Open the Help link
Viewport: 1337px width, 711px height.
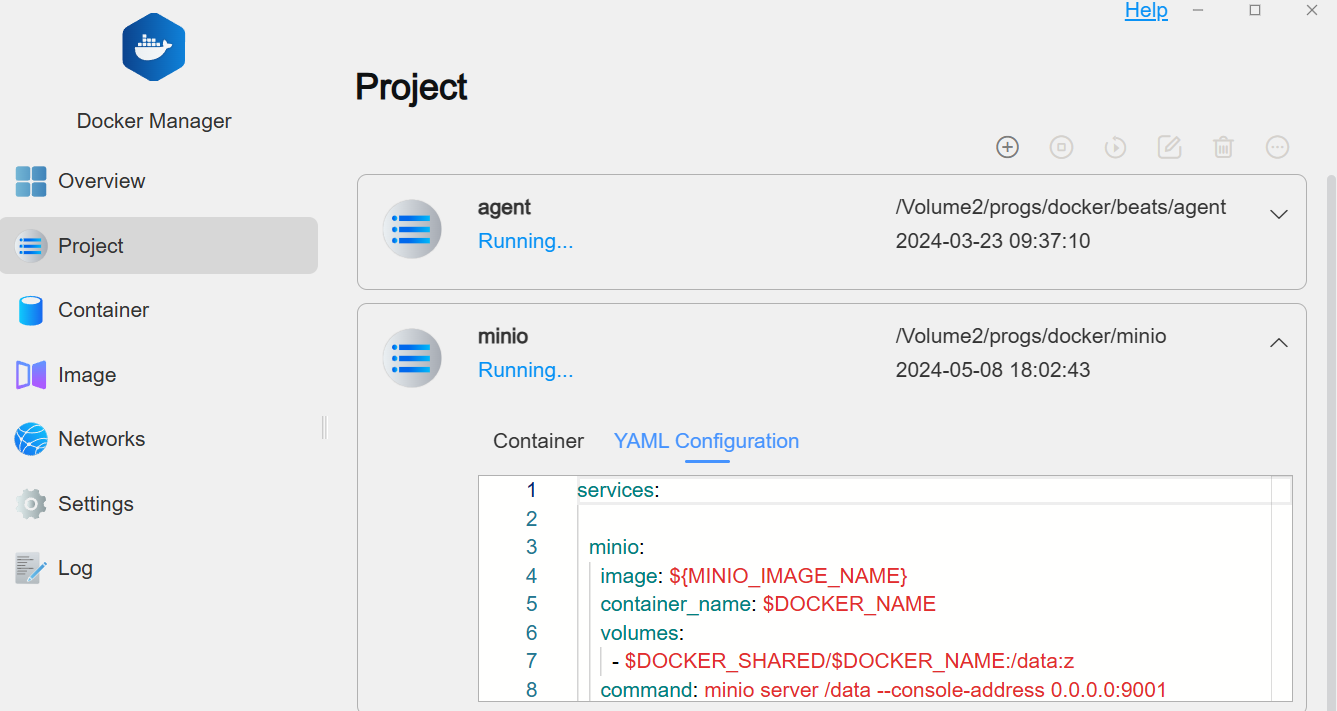coord(1146,11)
